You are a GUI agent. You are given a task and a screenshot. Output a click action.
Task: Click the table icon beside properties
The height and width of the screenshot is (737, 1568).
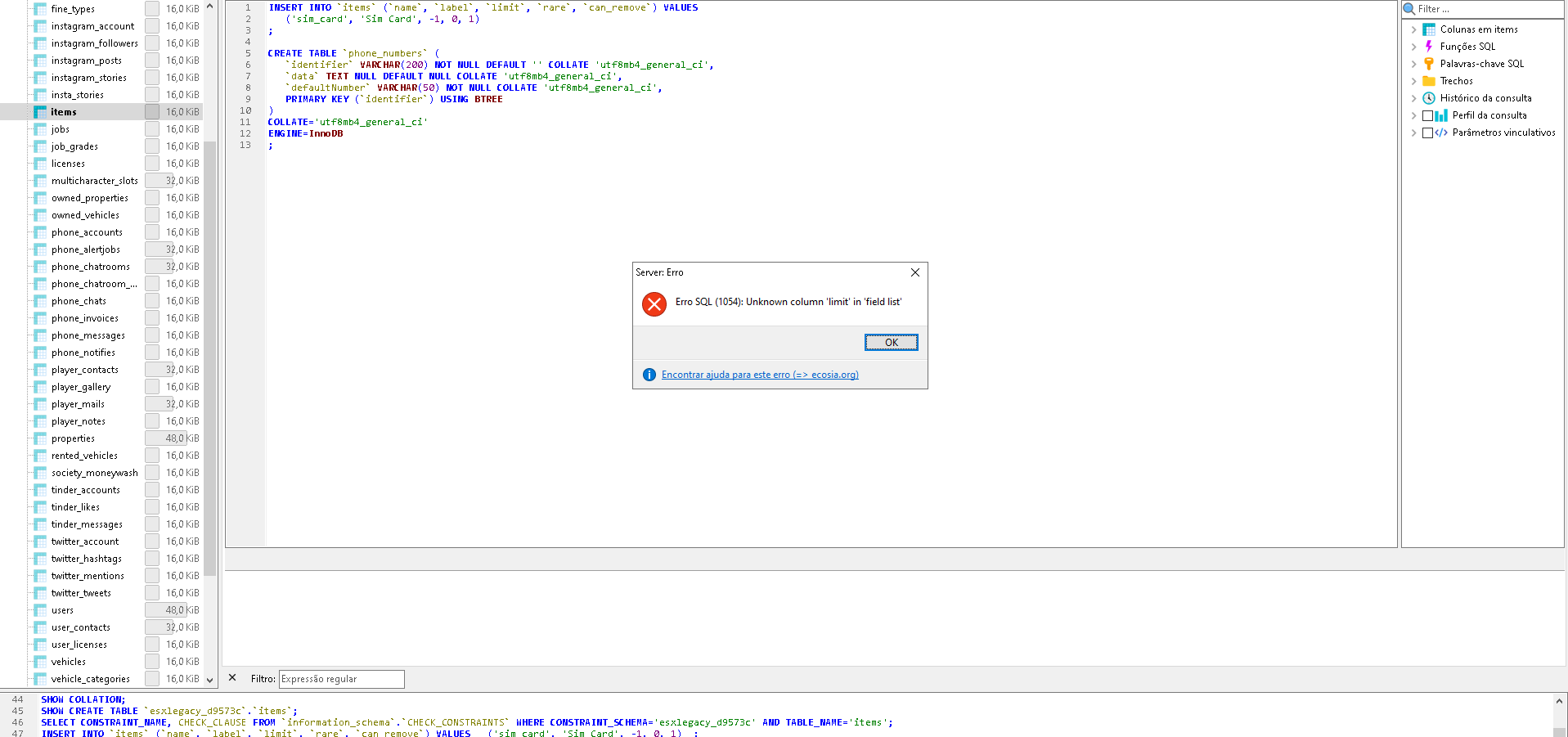click(x=40, y=438)
